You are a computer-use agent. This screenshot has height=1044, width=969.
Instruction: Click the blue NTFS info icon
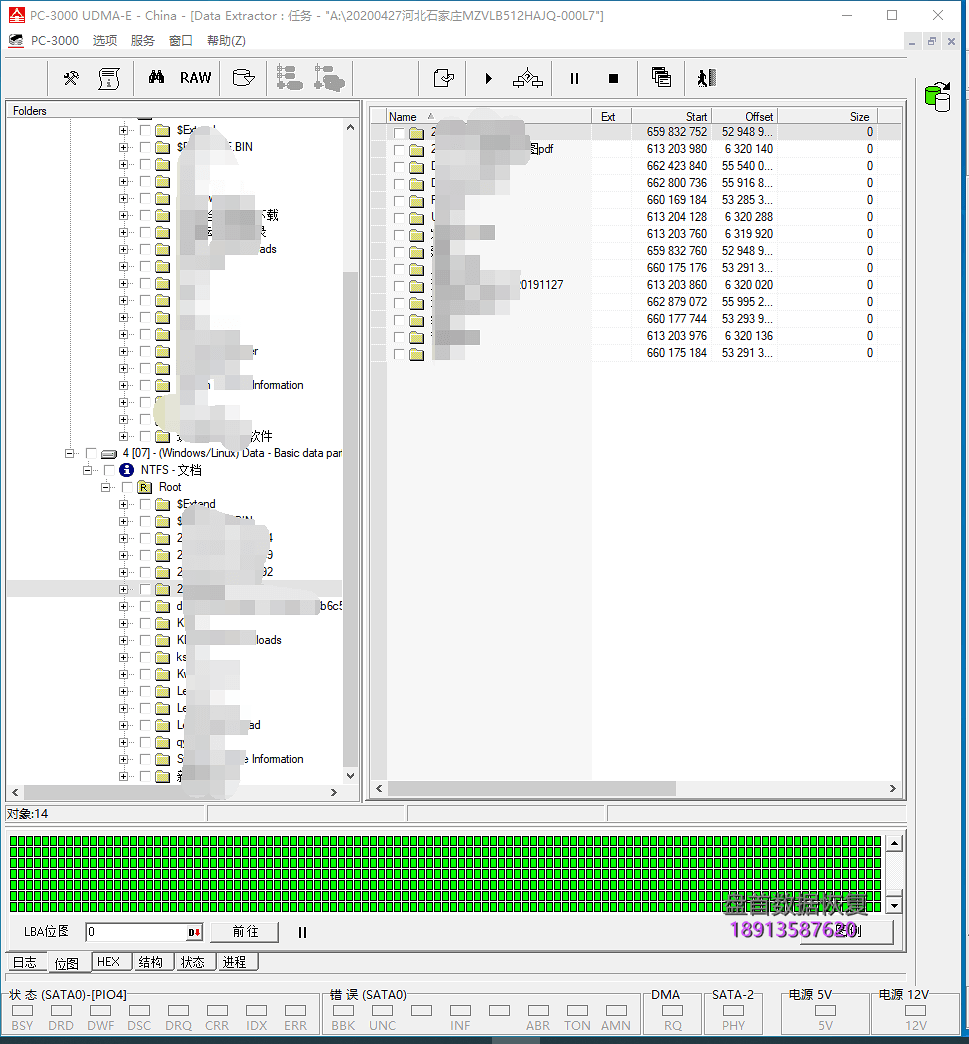click(x=126, y=470)
